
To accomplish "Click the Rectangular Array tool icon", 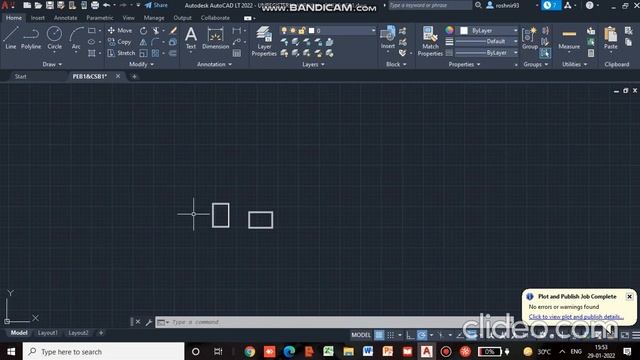I will (156, 53).
